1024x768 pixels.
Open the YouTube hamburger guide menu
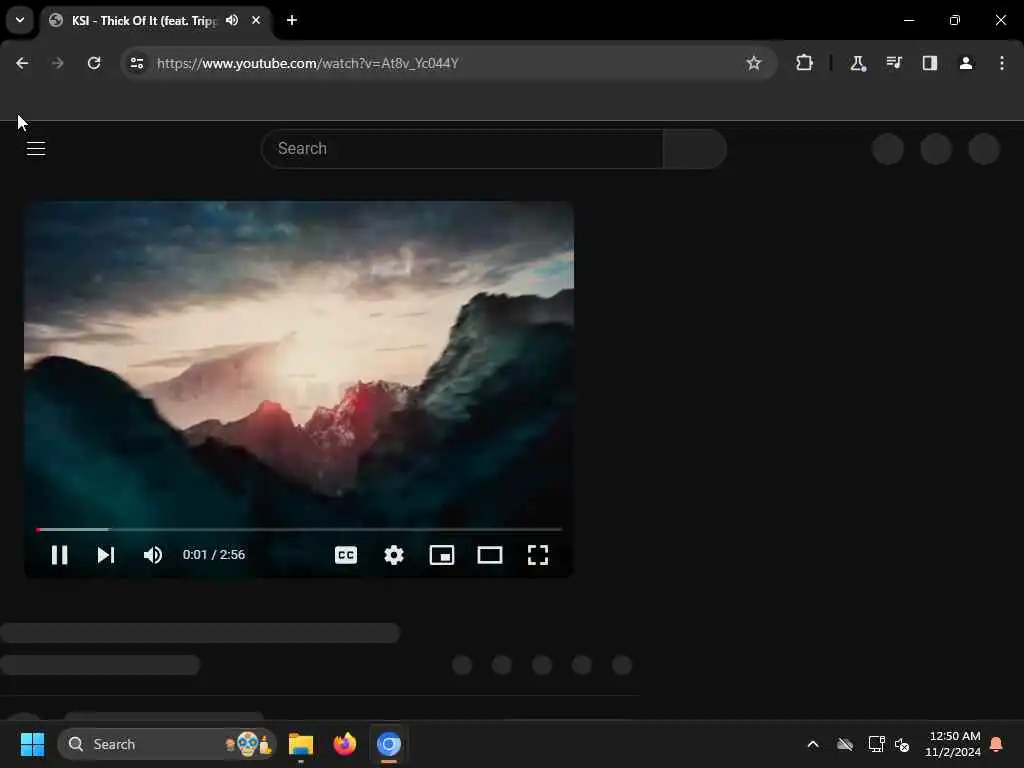(36, 149)
